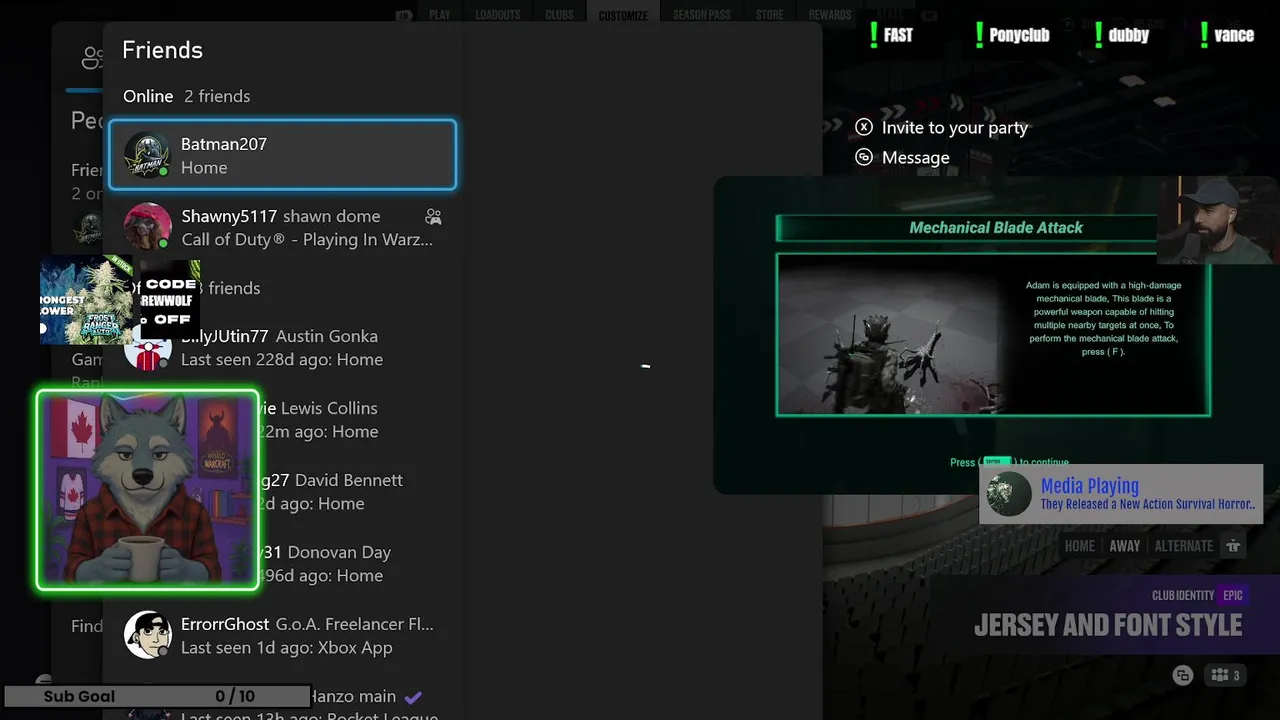Switch to the CUSTOMIZE tab
This screenshot has width=1280, height=720.
click(623, 15)
